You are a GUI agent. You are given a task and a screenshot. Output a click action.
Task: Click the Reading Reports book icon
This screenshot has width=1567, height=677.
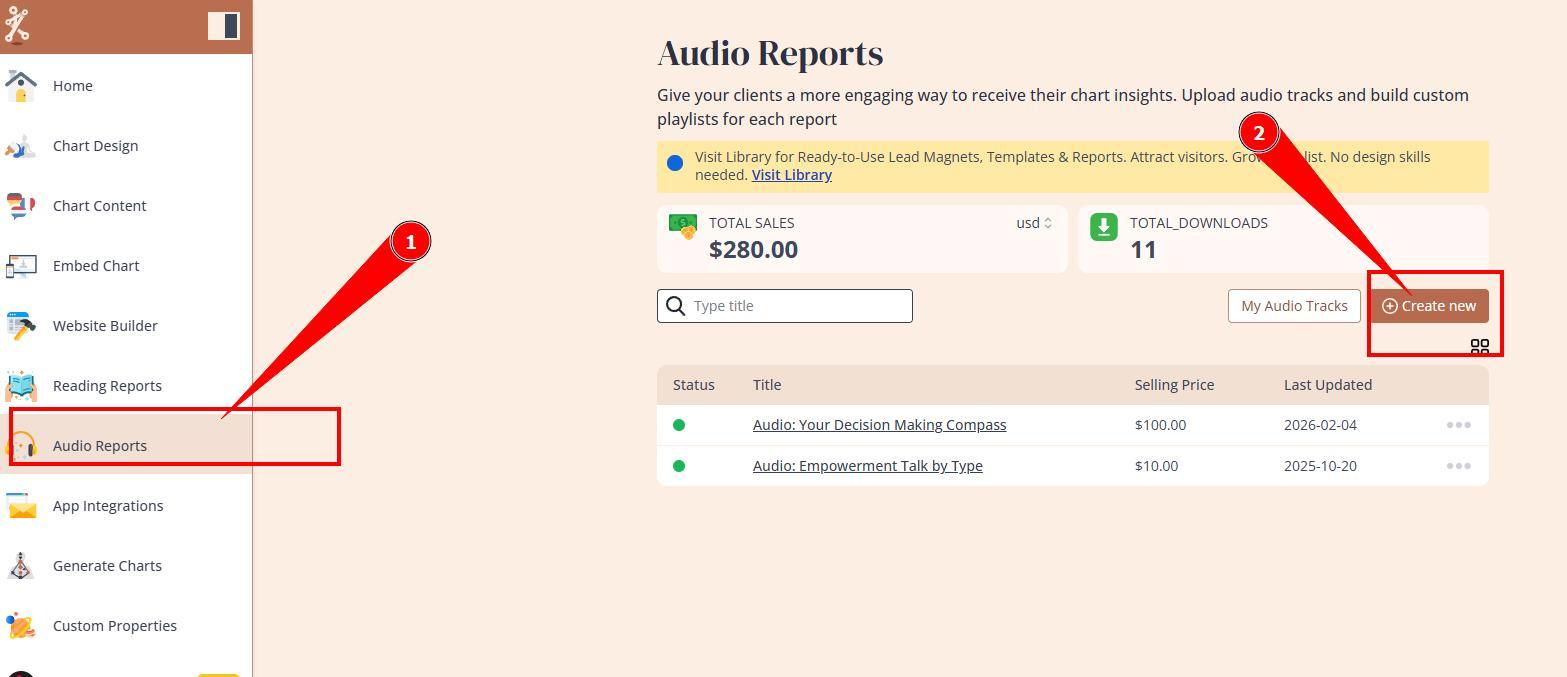(20, 386)
